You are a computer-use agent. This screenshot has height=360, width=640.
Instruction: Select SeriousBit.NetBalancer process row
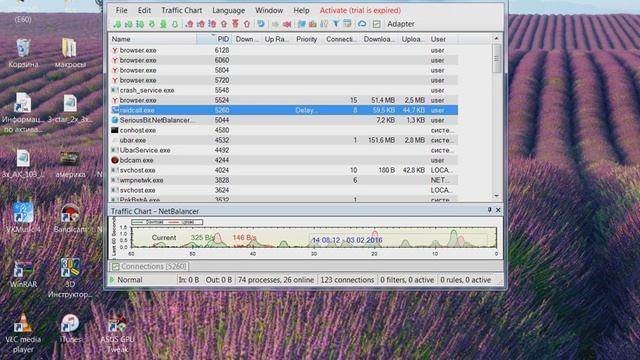(284, 120)
